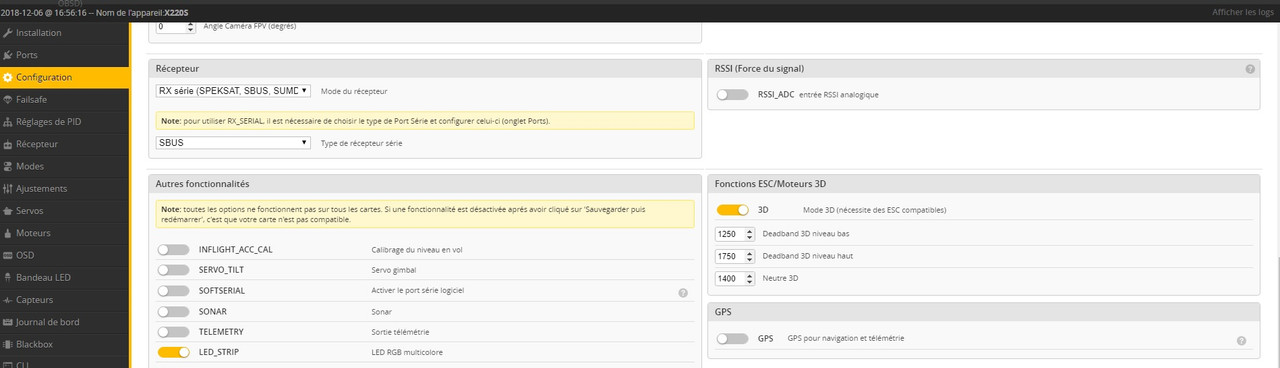Open Mode du récepteur dropdown

(x=233, y=90)
